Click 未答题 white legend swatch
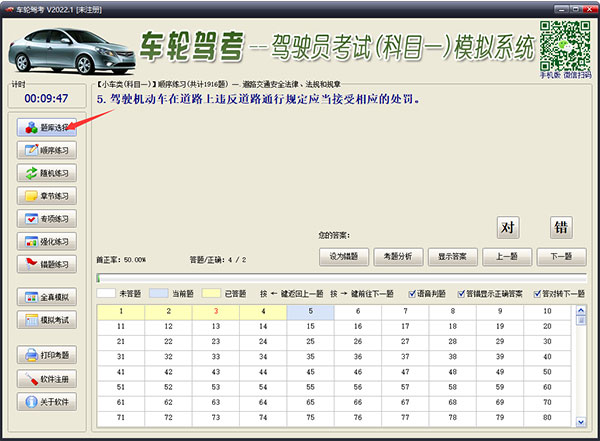Image resolution: width=600 pixels, height=441 pixels. click(106, 293)
